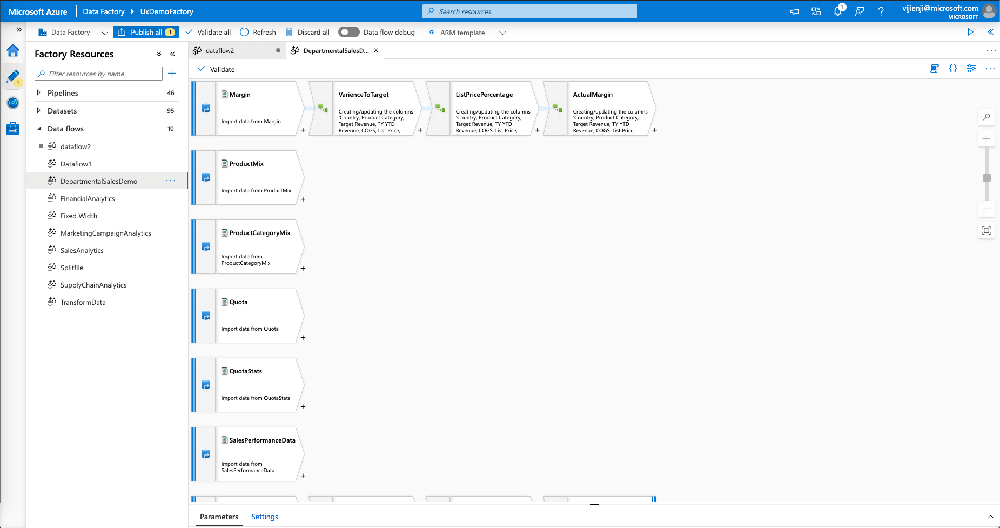Open the Monitor gauge icon in sidebar

[x=13, y=103]
